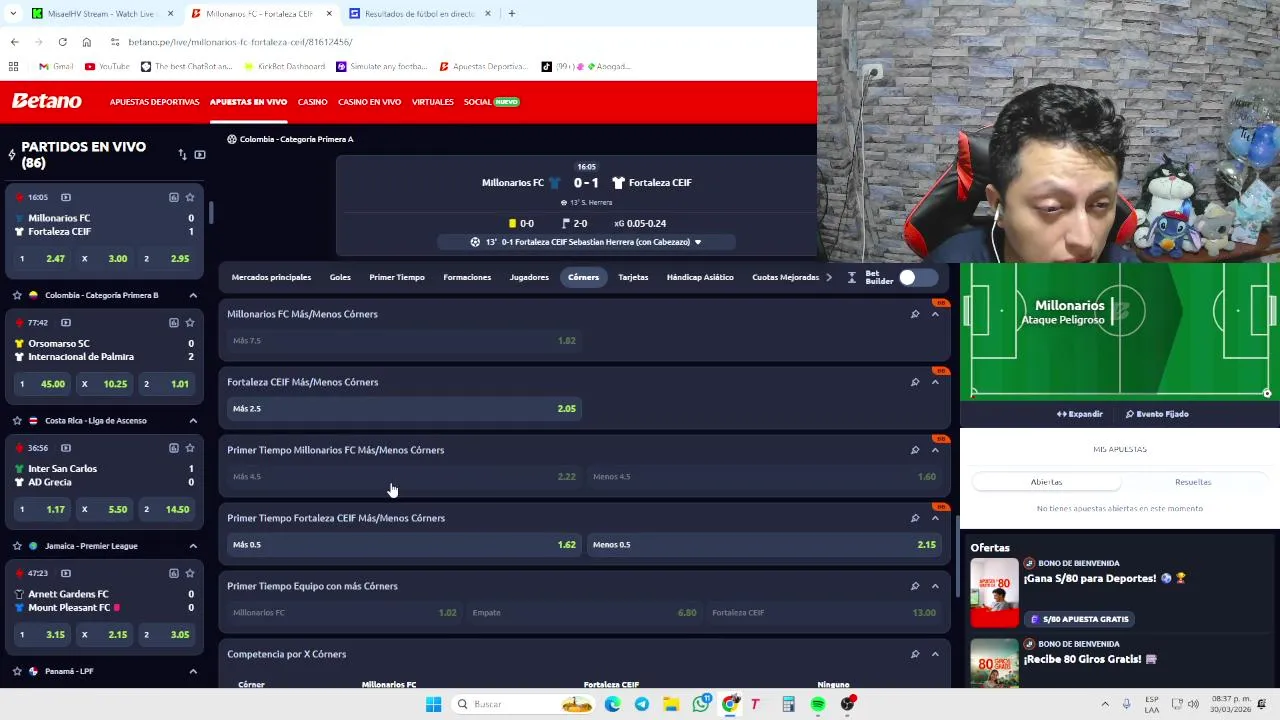
Task: Select odds 10.25 draw in Orsomarso match
Action: [104, 384]
